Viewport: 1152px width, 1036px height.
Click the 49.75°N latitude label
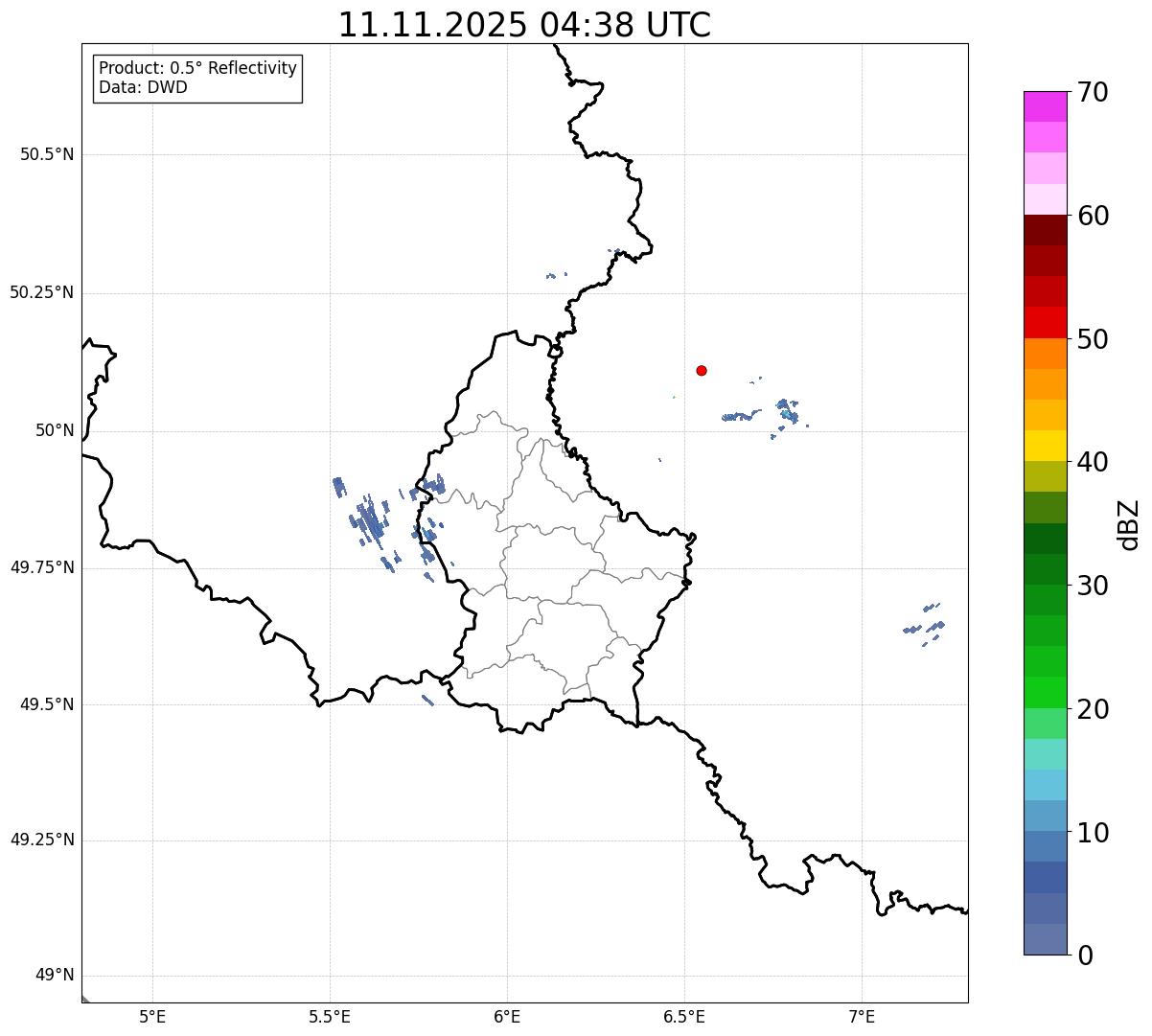coord(42,567)
